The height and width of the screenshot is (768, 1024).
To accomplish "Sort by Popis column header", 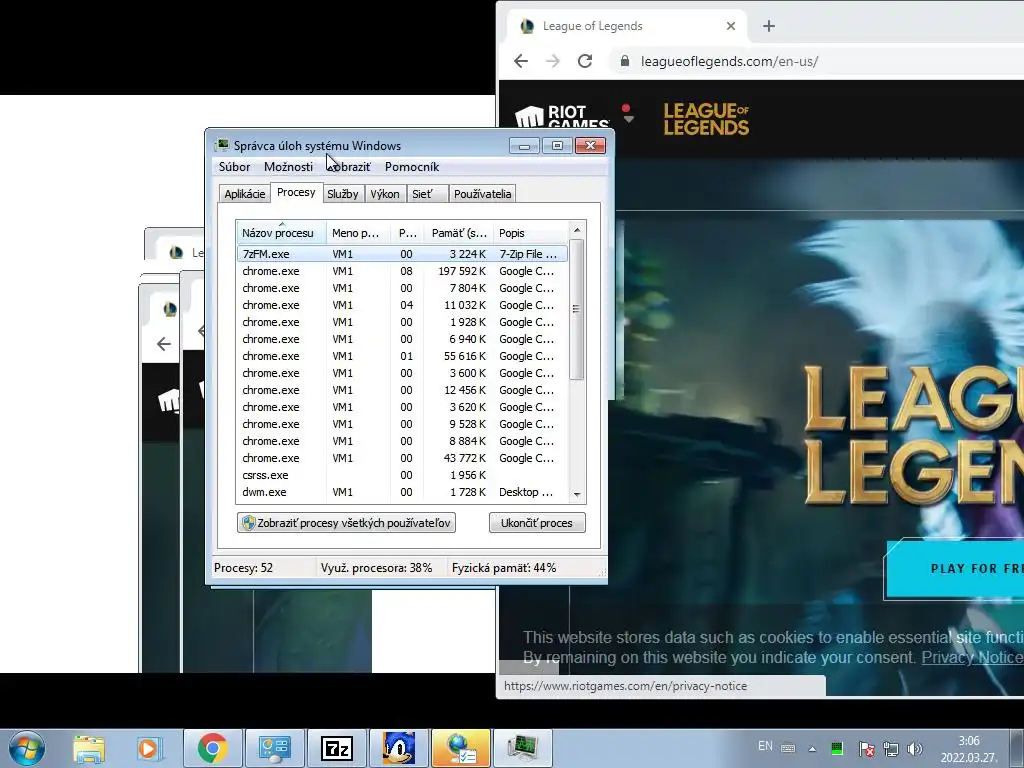I will (x=531, y=233).
